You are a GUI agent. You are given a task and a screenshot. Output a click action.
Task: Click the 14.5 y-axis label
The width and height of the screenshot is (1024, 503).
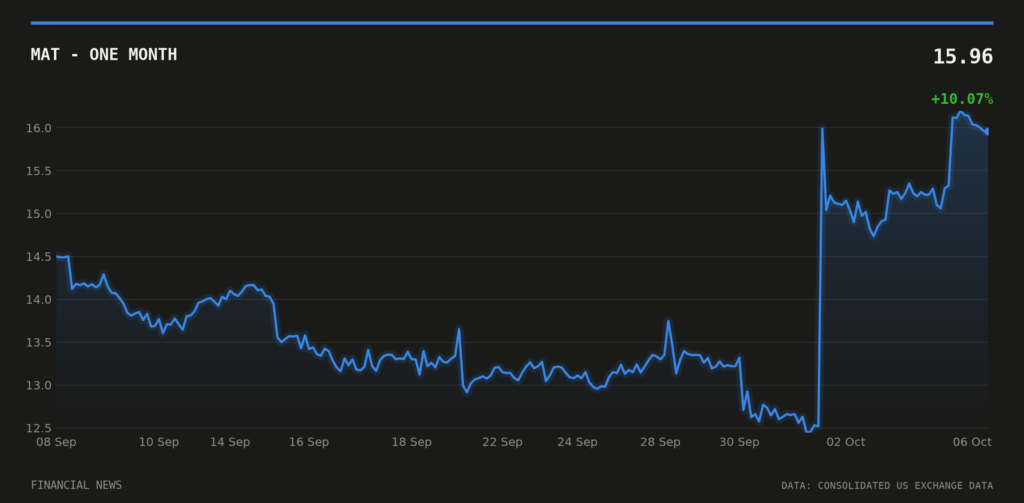39,257
